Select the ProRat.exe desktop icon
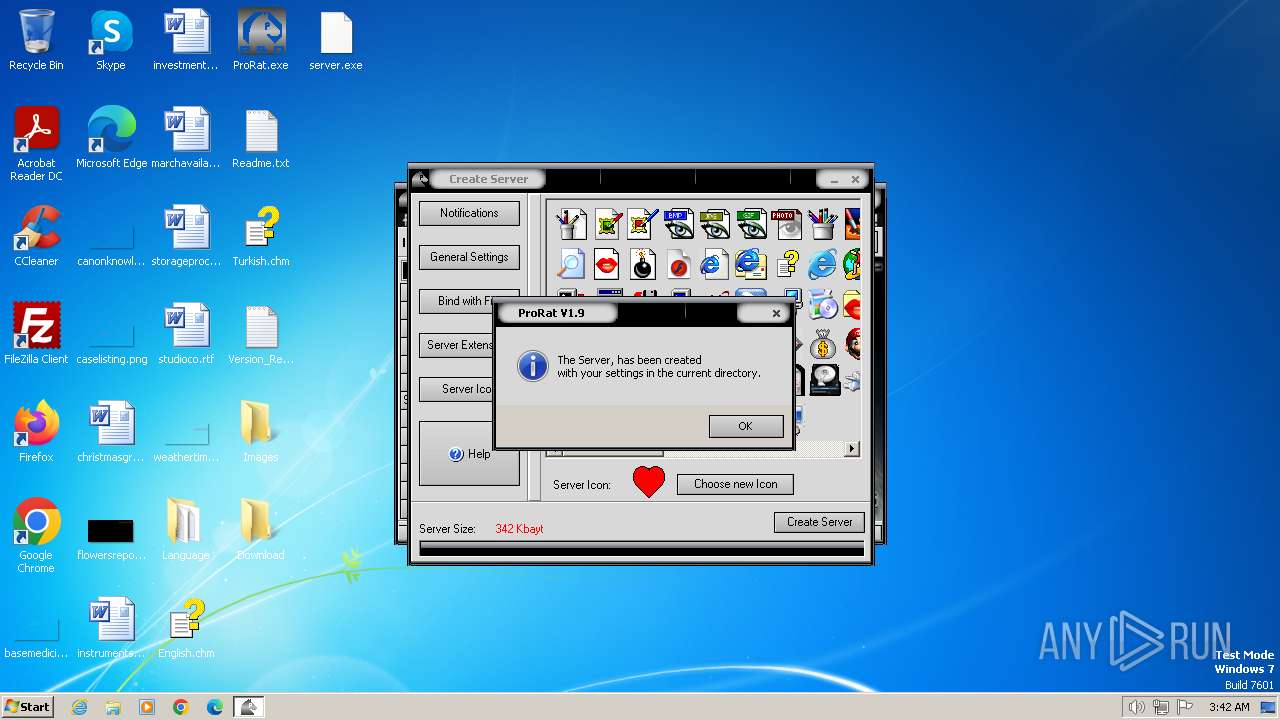Image resolution: width=1280 pixels, height=720 pixels. click(260, 41)
